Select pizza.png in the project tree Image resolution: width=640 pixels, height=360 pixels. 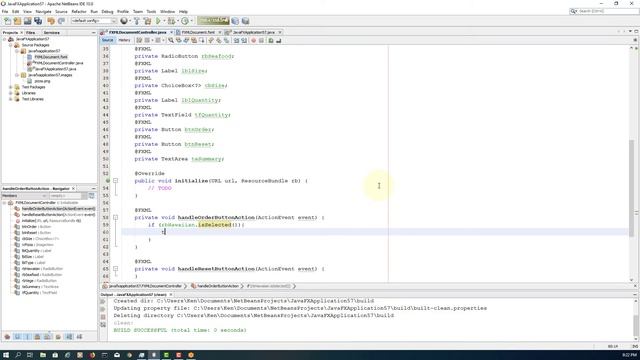pos(42,81)
